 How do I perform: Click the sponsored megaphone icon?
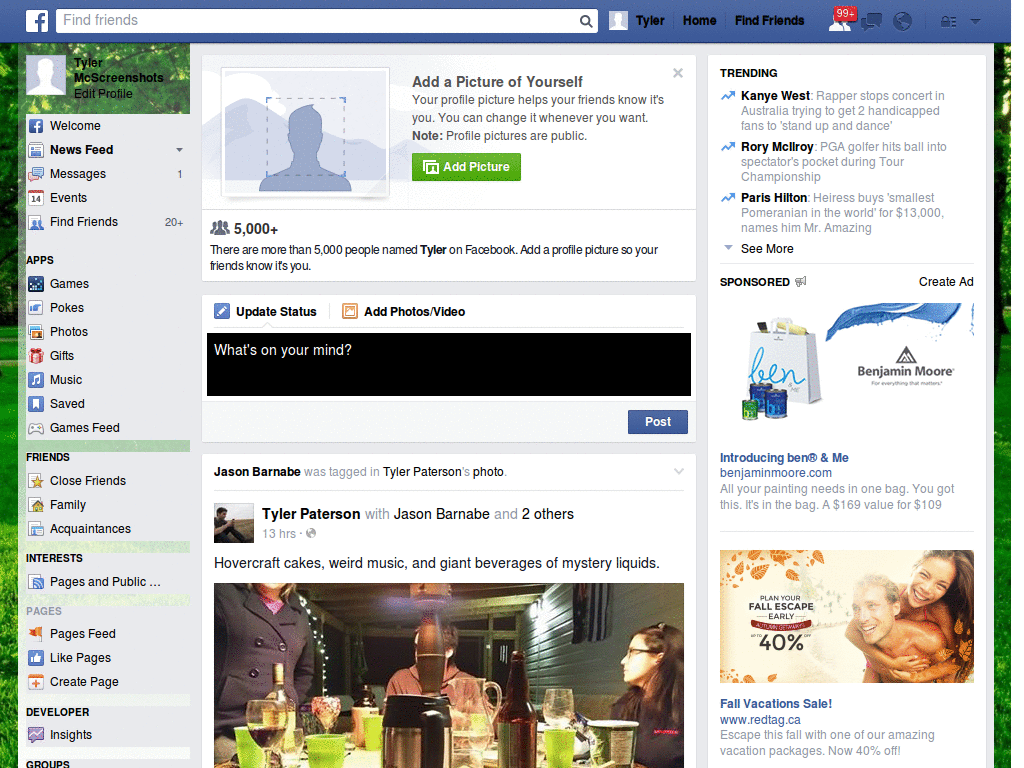[x=801, y=281]
